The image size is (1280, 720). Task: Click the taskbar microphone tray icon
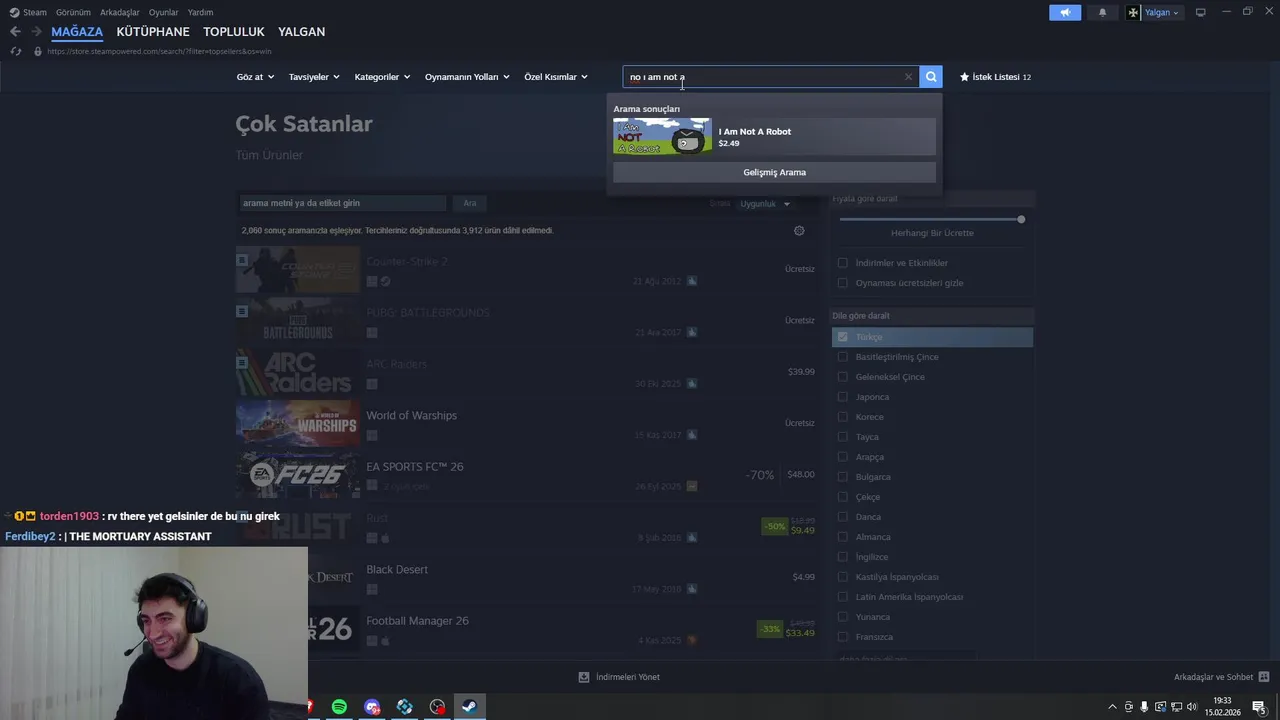(1145, 707)
